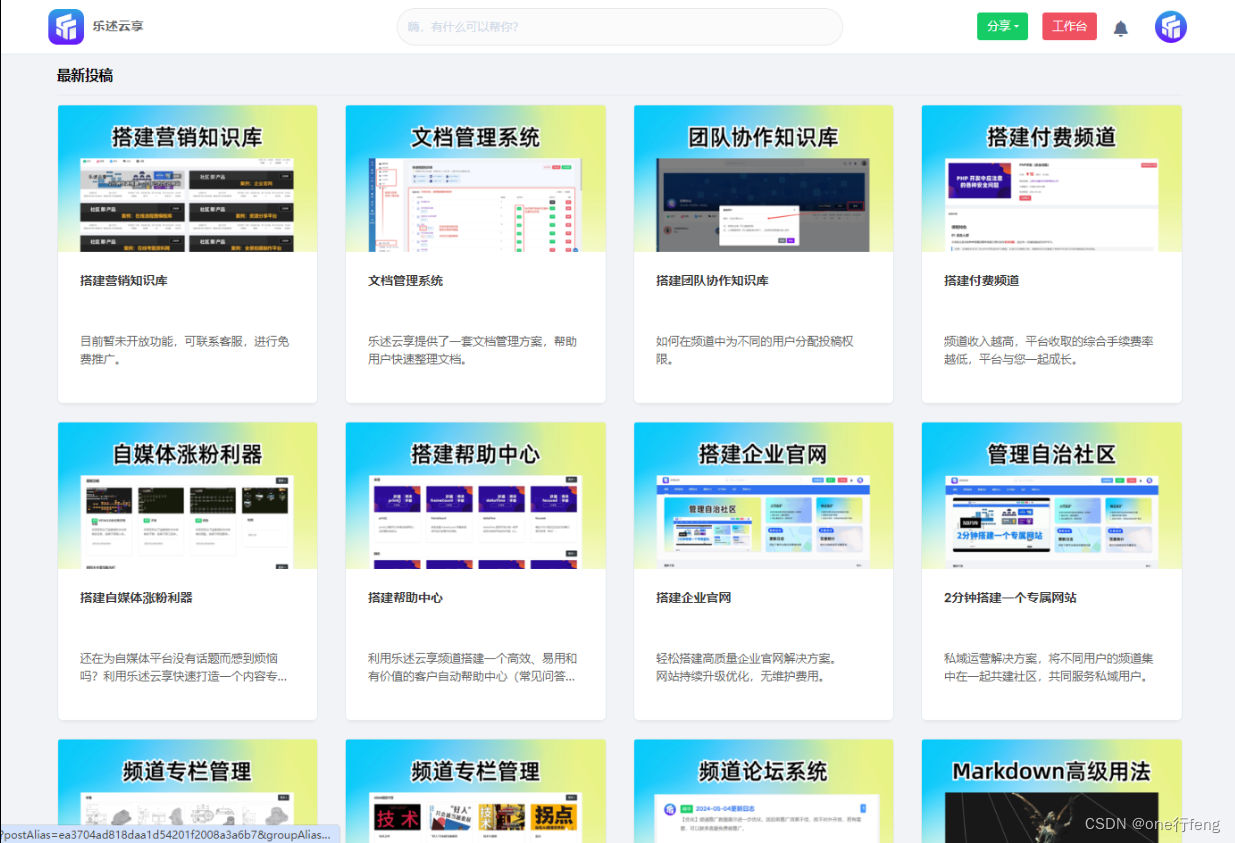Click description 频道收入越高，平台收取的综合手续费率越低
The height and width of the screenshot is (843, 1235).
(1049, 350)
